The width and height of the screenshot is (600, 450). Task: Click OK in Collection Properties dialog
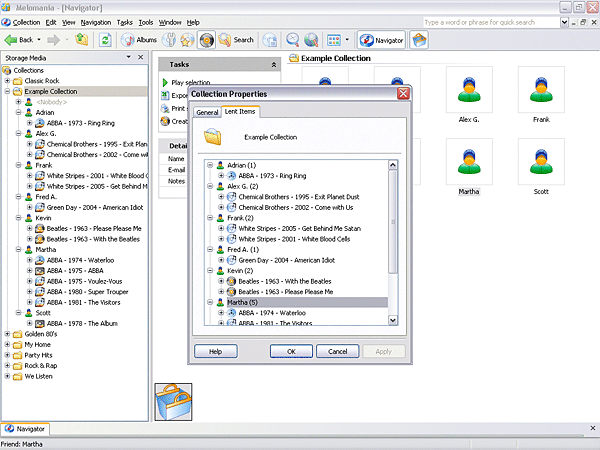click(290, 351)
